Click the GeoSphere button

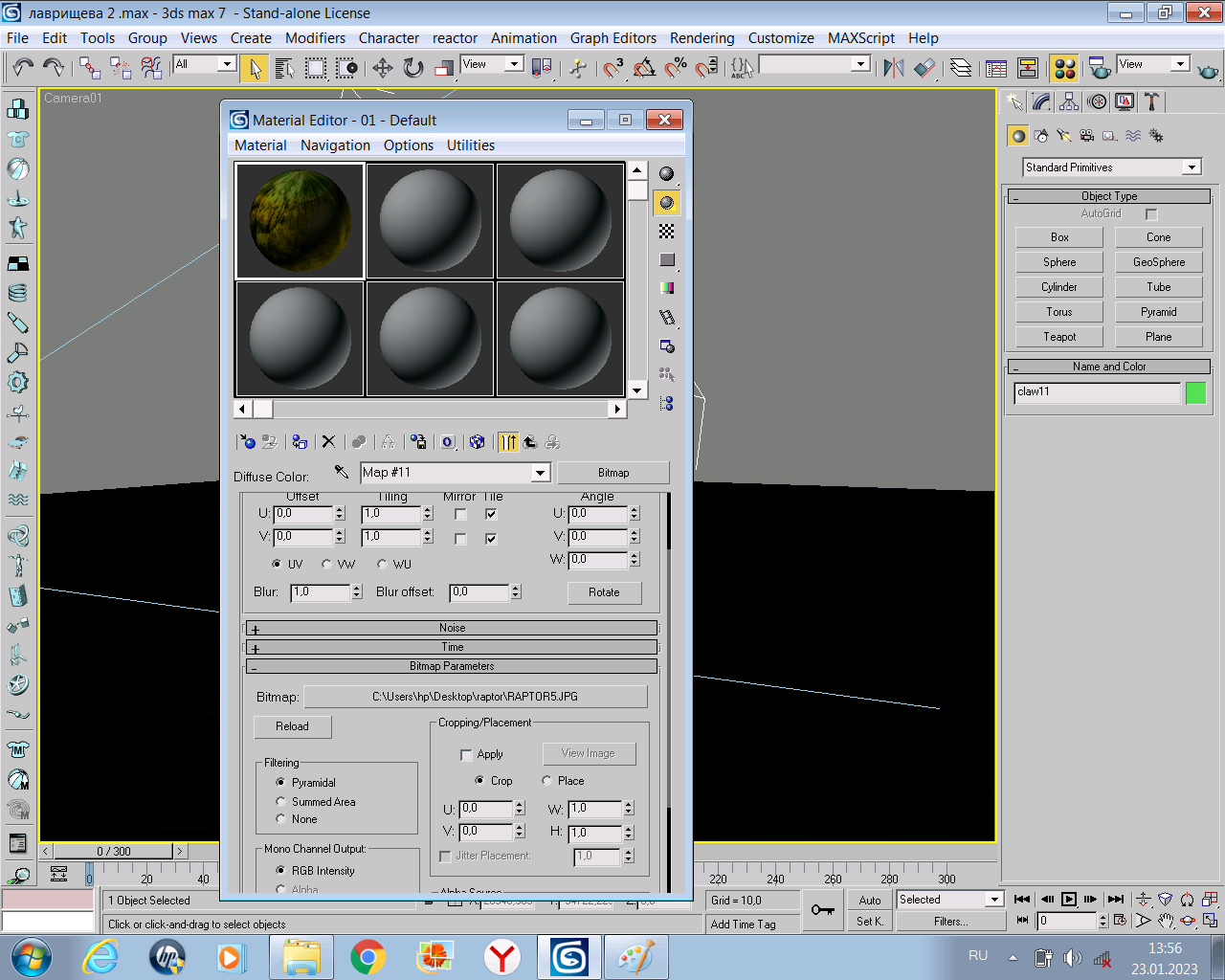(x=1159, y=262)
